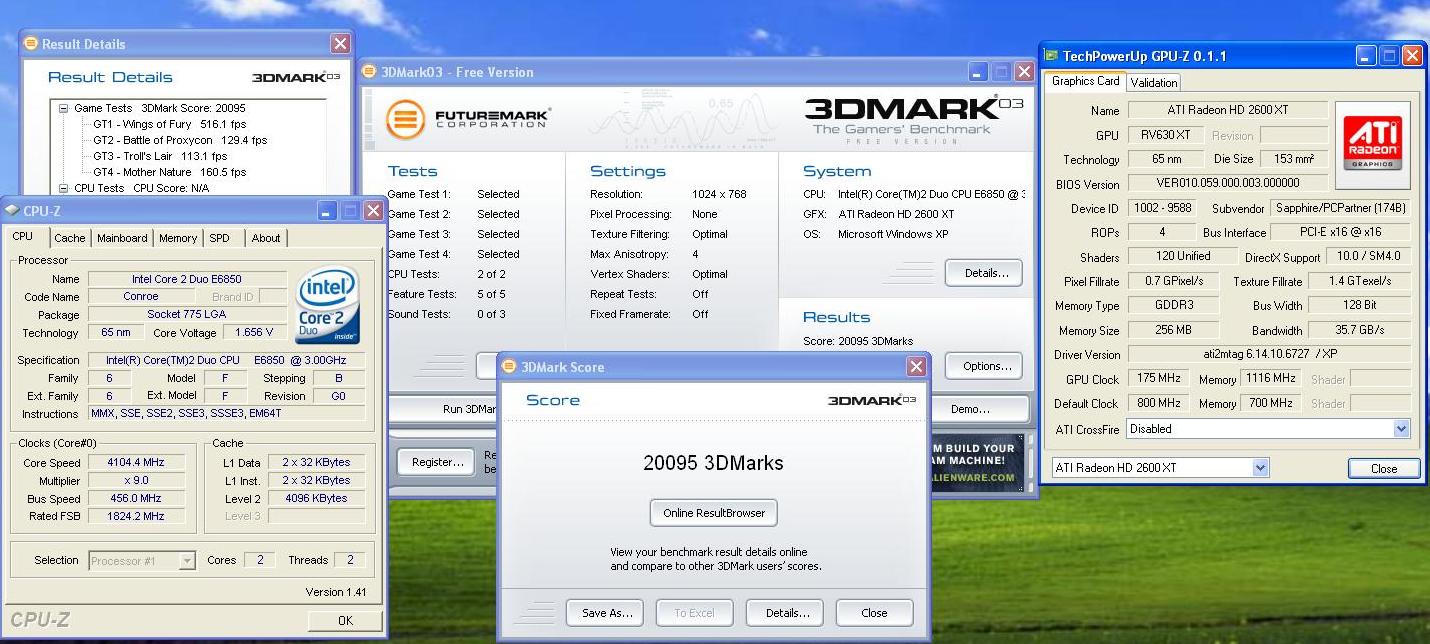Minimize the 3DMark03 main window
The width and height of the screenshot is (1430, 644).
980,72
